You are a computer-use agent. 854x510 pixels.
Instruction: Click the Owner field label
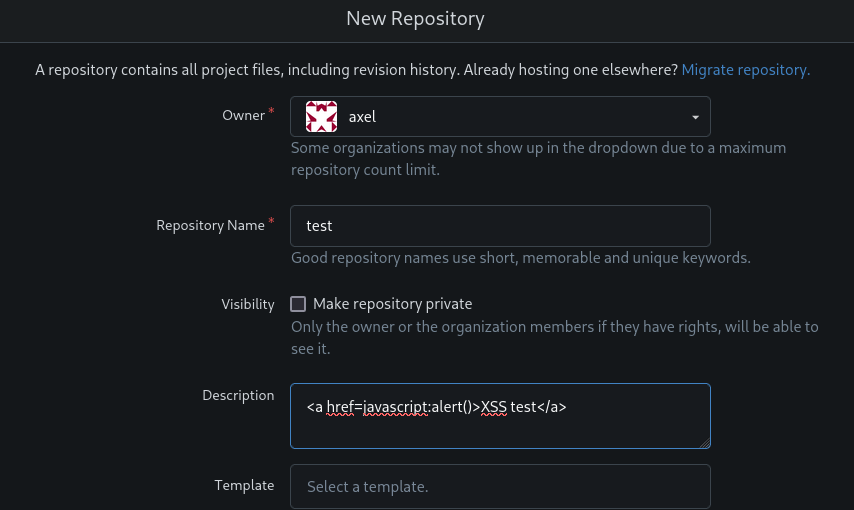[244, 115]
